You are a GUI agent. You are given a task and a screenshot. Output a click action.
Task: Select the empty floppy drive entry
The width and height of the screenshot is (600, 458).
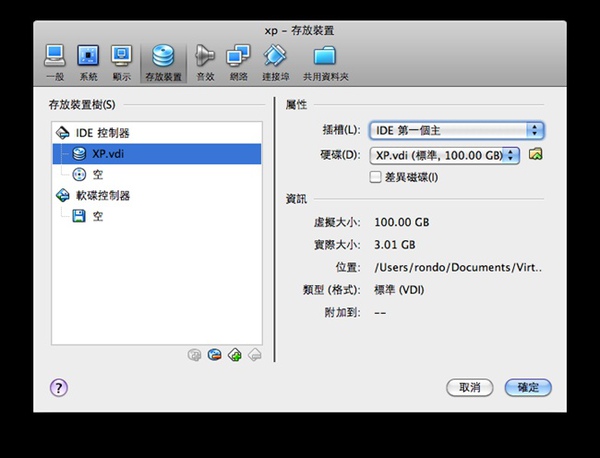coord(157,216)
